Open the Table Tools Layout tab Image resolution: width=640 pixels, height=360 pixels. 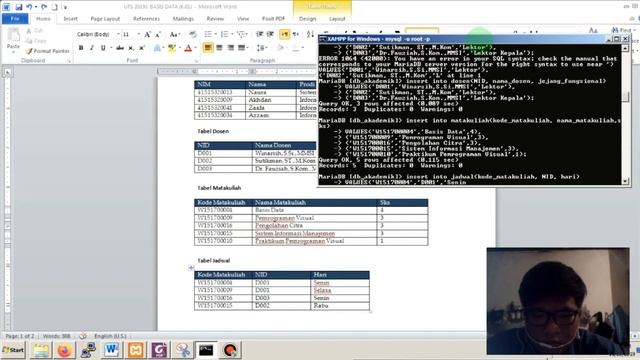click(x=337, y=19)
